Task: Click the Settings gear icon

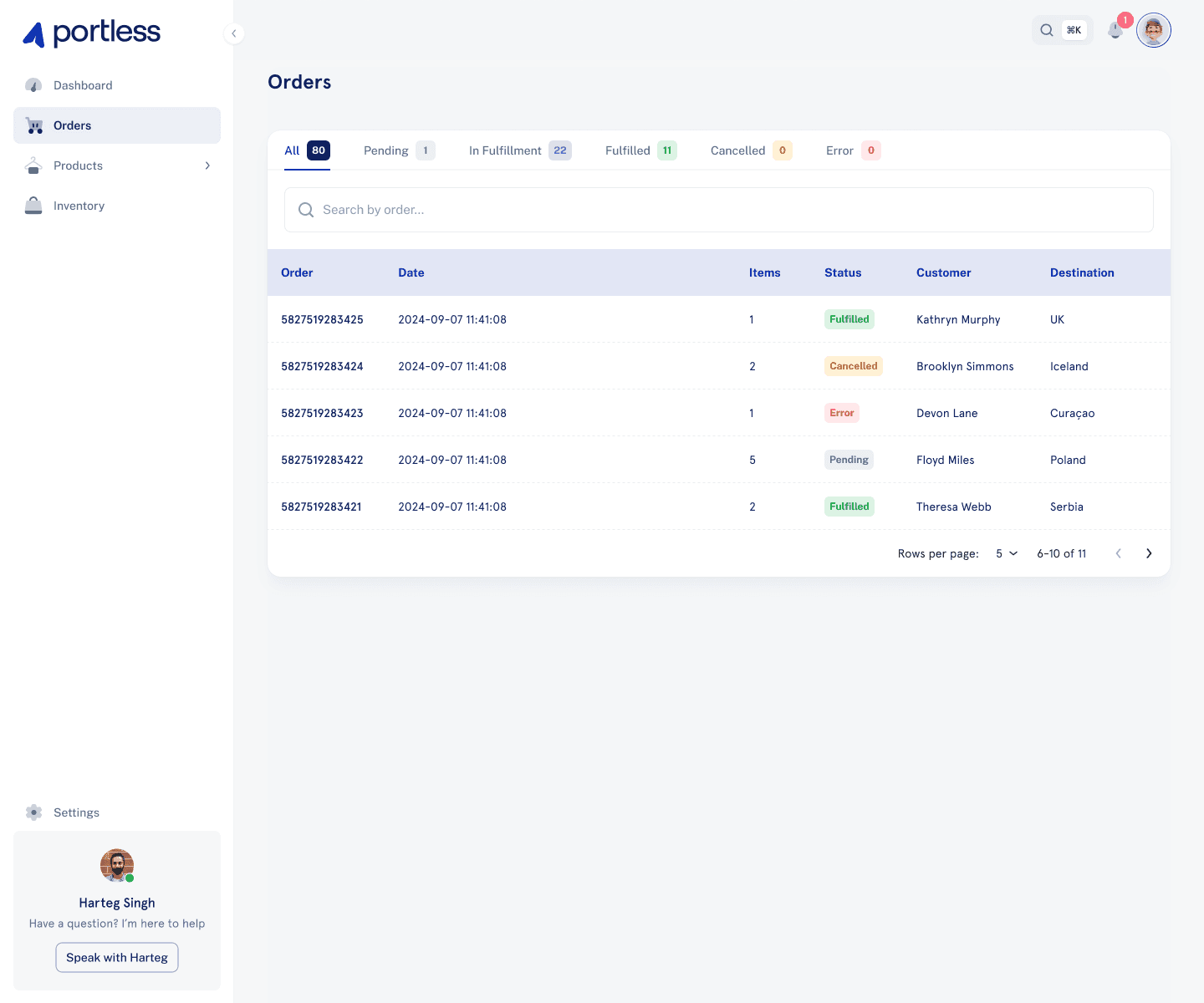Action: pos(33,812)
